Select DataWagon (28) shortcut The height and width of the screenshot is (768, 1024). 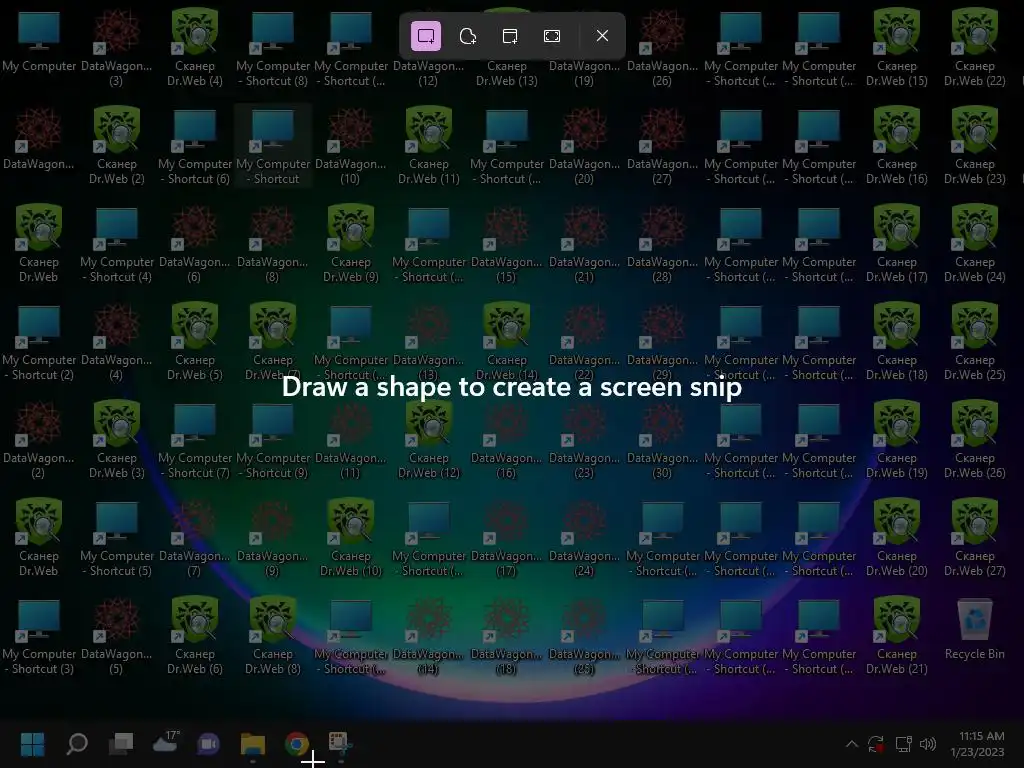662,244
